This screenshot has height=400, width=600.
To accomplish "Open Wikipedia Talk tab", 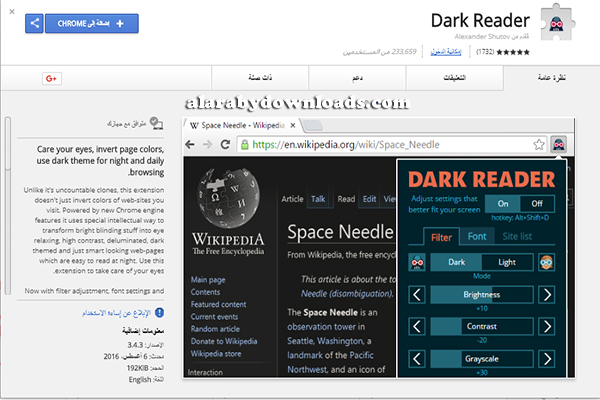I will pyautogui.click(x=318, y=199).
